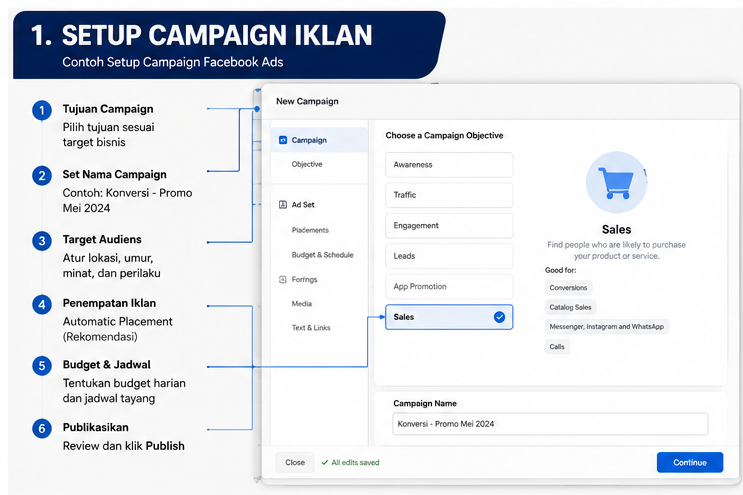The image size is (743, 495).
Task: Select the Traffic objective
Action: tap(449, 195)
